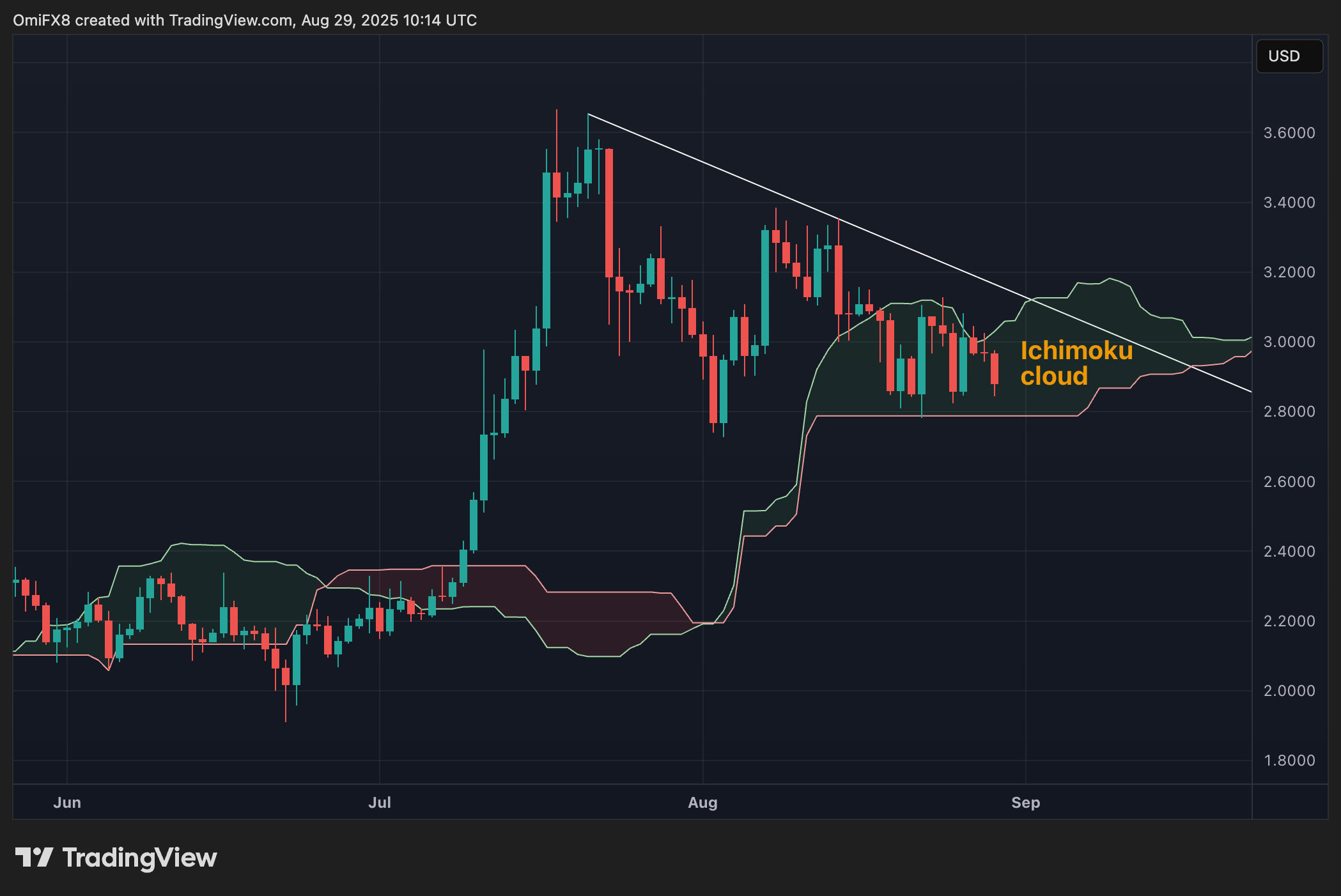Click the 2.0000 price axis label
The height and width of the screenshot is (896, 1341).
(x=1289, y=691)
